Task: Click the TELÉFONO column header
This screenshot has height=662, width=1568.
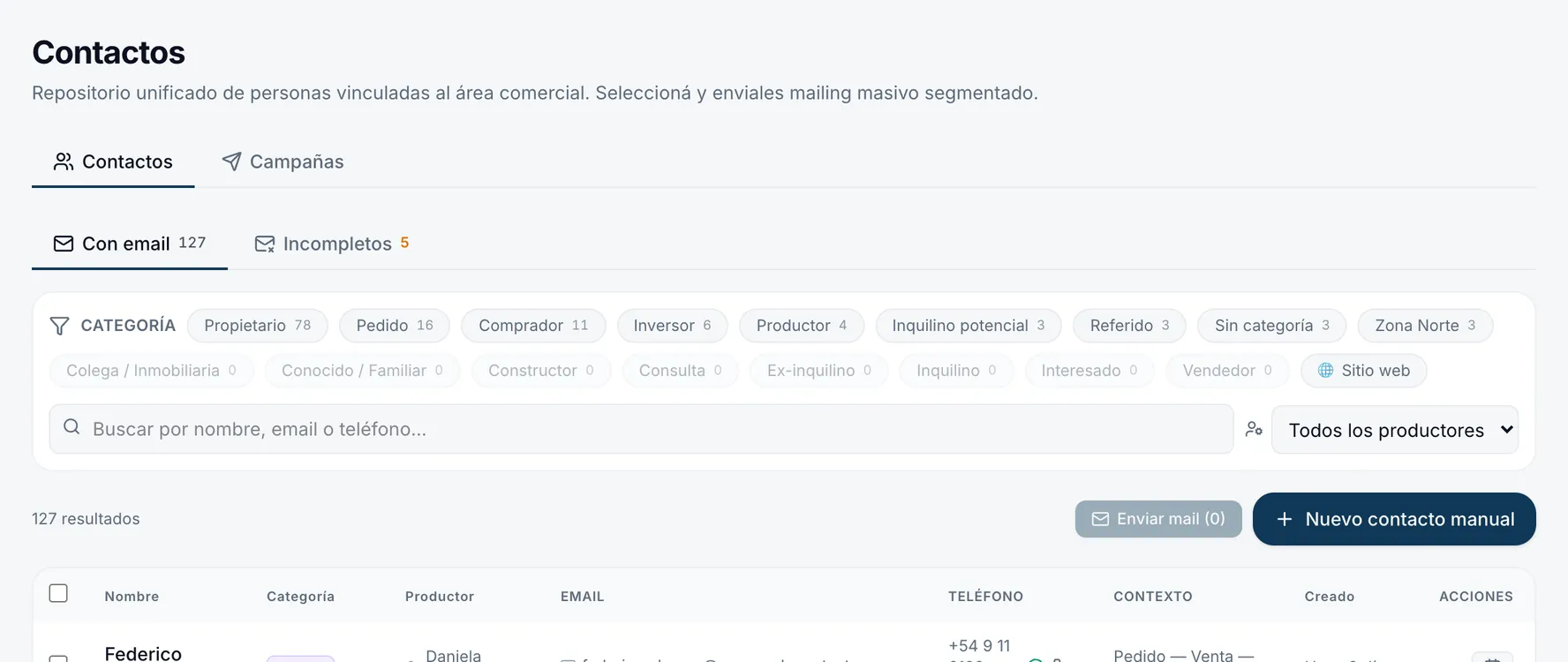Action: click(986, 597)
